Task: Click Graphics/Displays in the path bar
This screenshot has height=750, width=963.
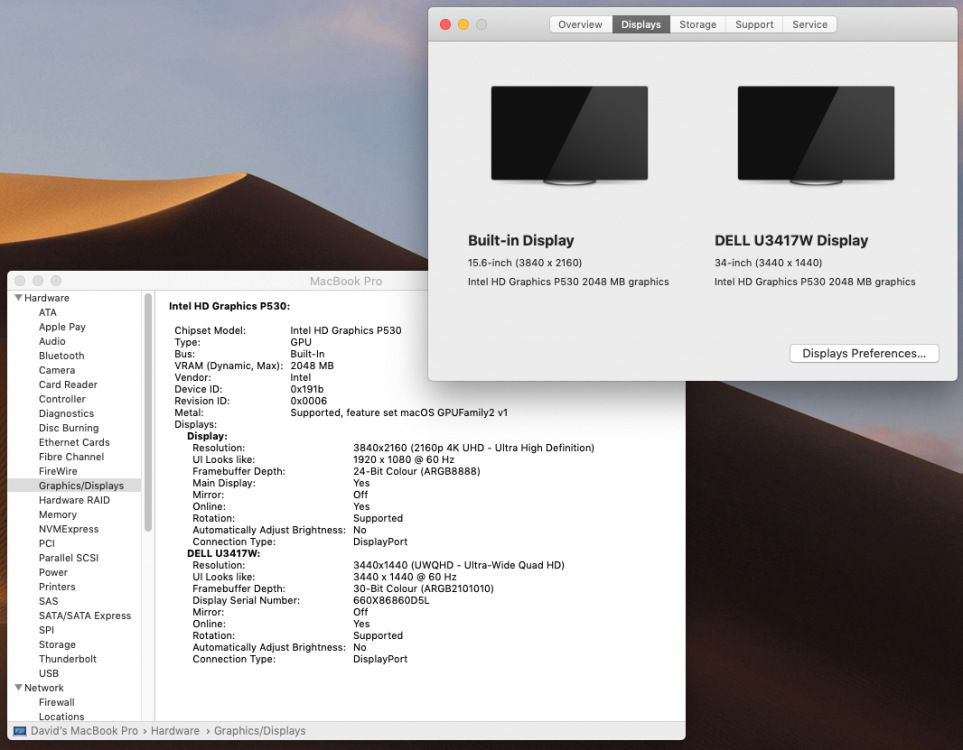Action: click(x=260, y=731)
